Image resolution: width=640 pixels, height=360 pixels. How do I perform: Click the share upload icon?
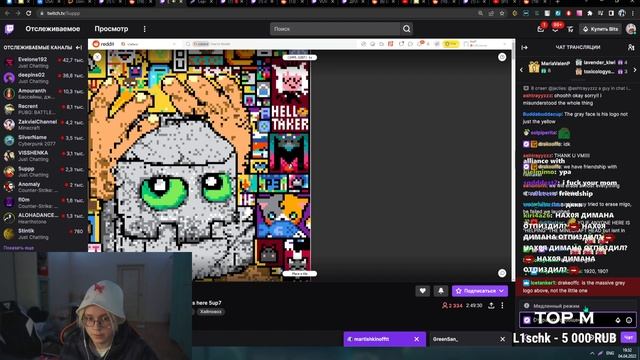(491, 305)
